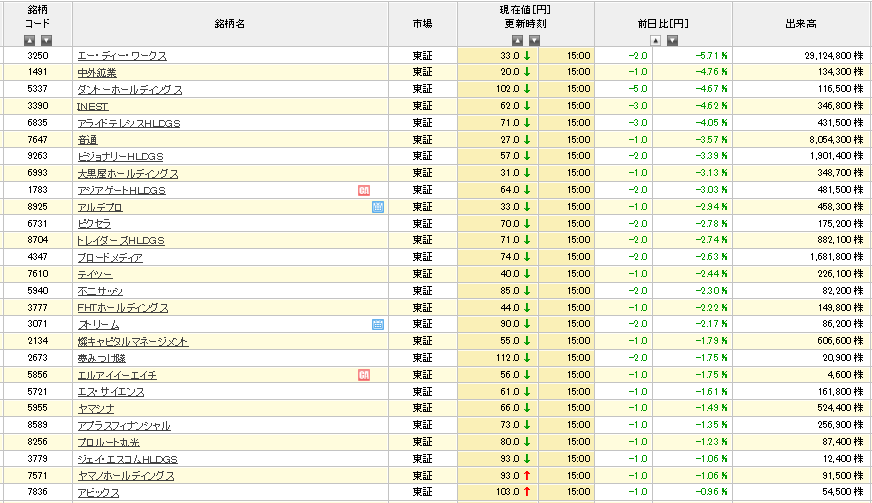The width and height of the screenshot is (872, 503).
Task: Select 東証 market cell in 中外鉱業 row
Action: tap(423, 72)
